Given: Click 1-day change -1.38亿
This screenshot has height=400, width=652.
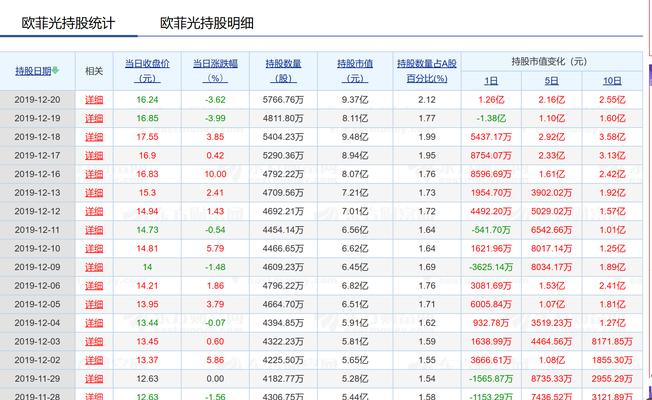Looking at the screenshot, I should (491, 119).
